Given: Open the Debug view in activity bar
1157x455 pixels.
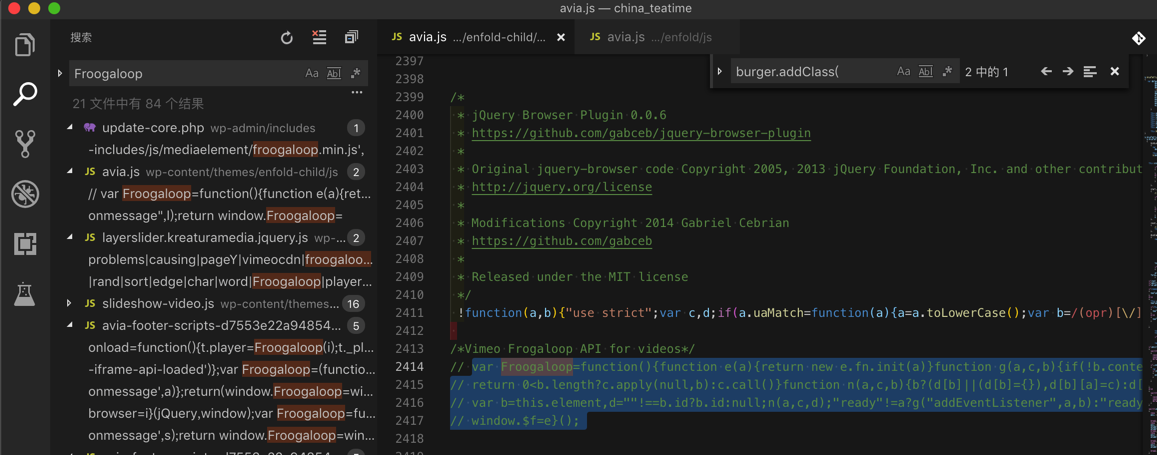Looking at the screenshot, I should (x=25, y=193).
